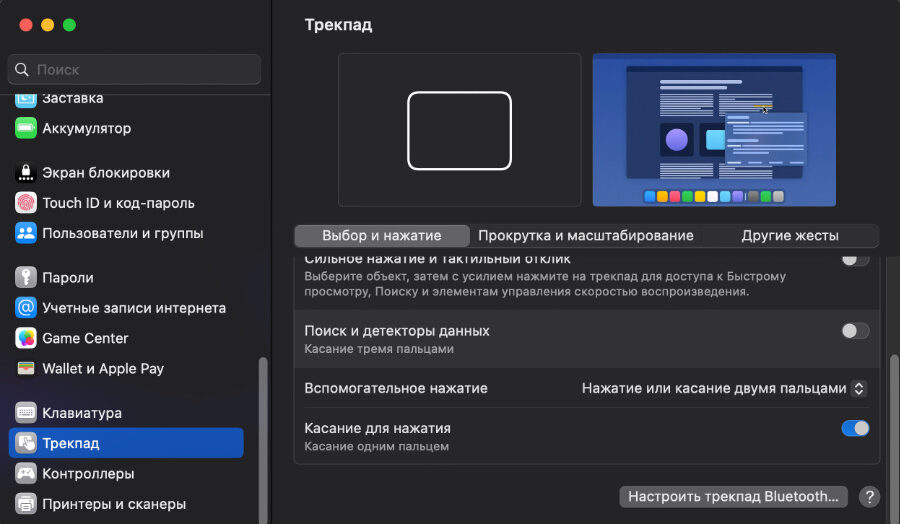Toggle Сильное нажатие и тактильный отклик switch
The width and height of the screenshot is (900, 524).
pyautogui.click(x=855, y=259)
